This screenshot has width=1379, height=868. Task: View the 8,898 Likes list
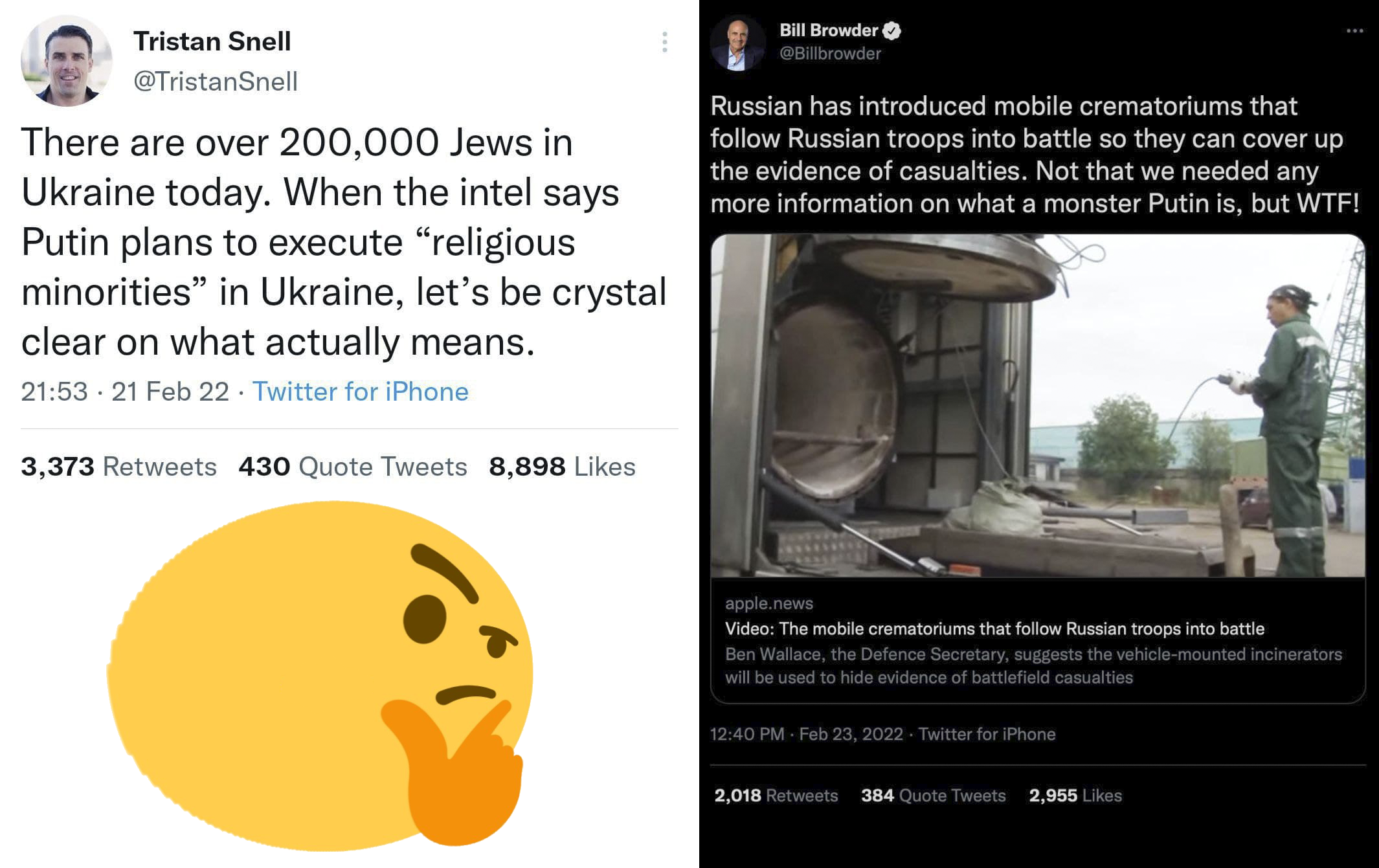click(x=562, y=467)
